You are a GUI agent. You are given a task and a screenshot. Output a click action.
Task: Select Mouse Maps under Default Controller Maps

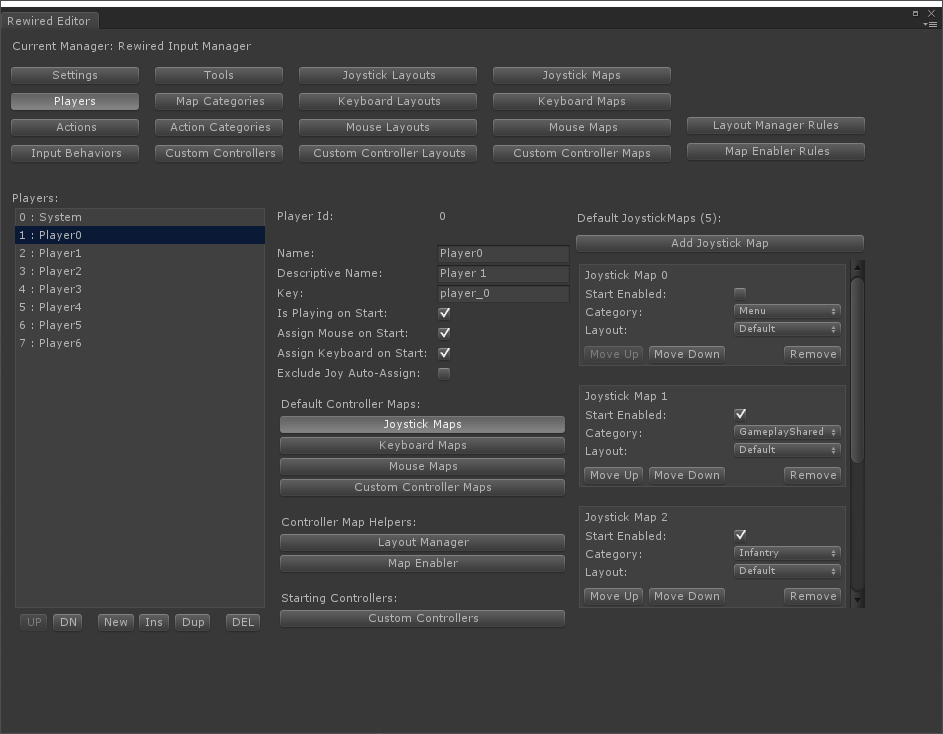[x=422, y=466]
